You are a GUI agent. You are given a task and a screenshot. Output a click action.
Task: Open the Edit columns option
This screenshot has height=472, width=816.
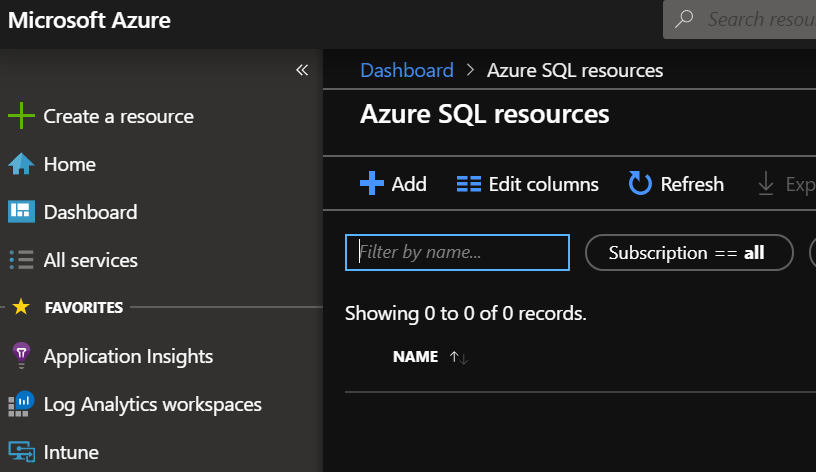[528, 184]
